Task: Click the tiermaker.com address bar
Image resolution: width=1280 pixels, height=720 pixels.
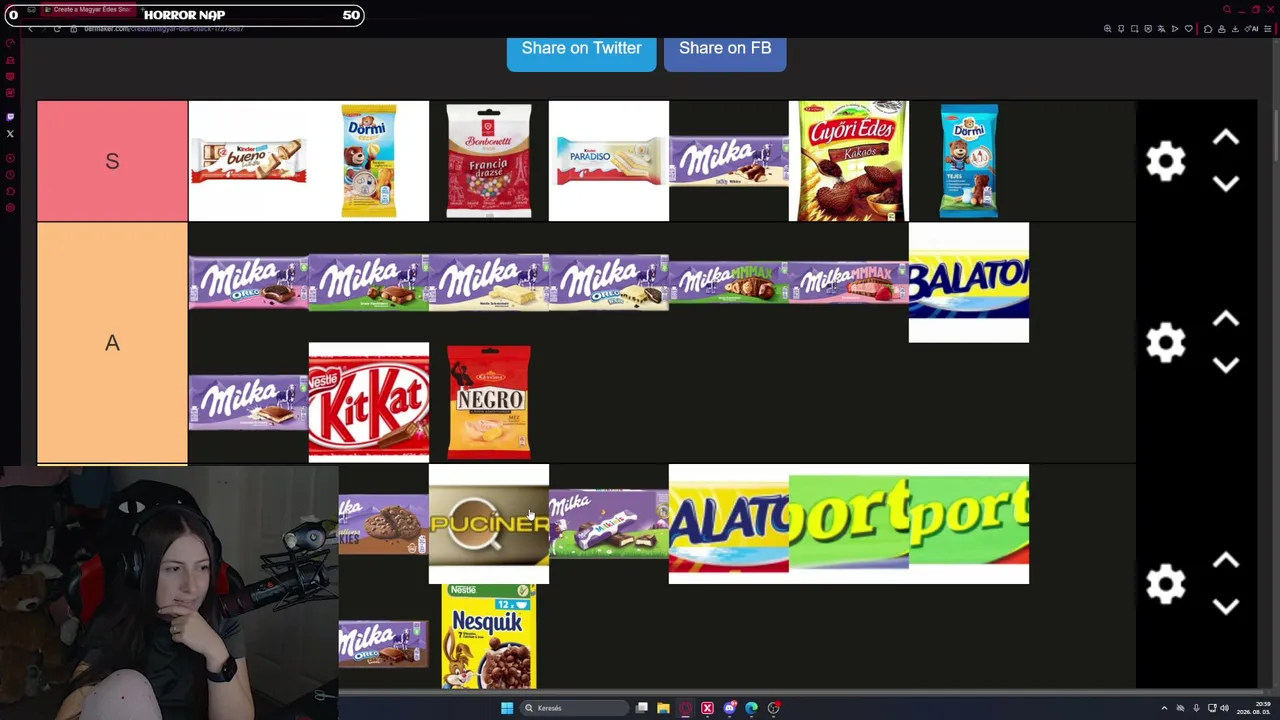Action: point(163,28)
